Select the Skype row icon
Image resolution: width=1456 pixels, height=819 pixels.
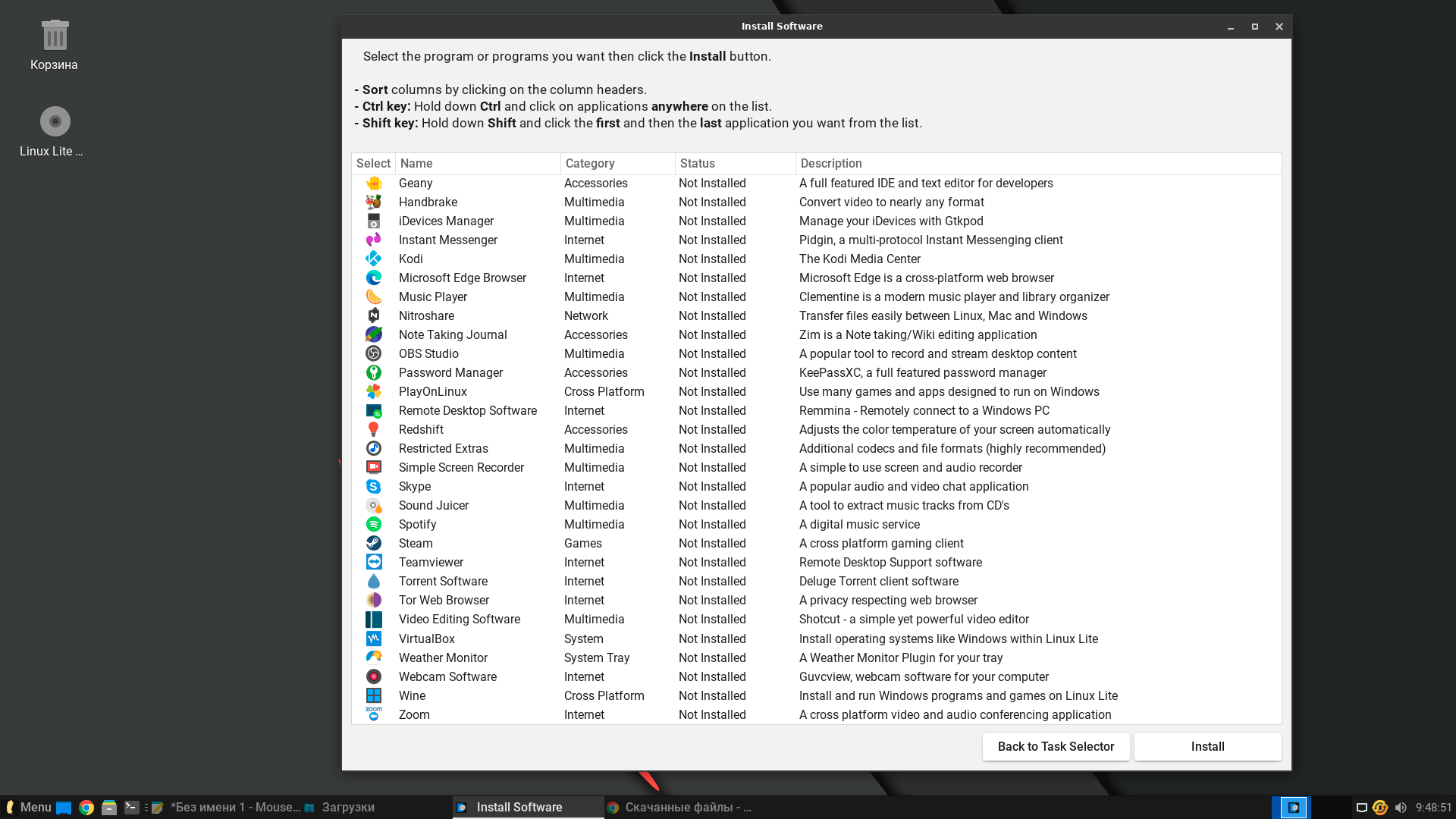(373, 486)
